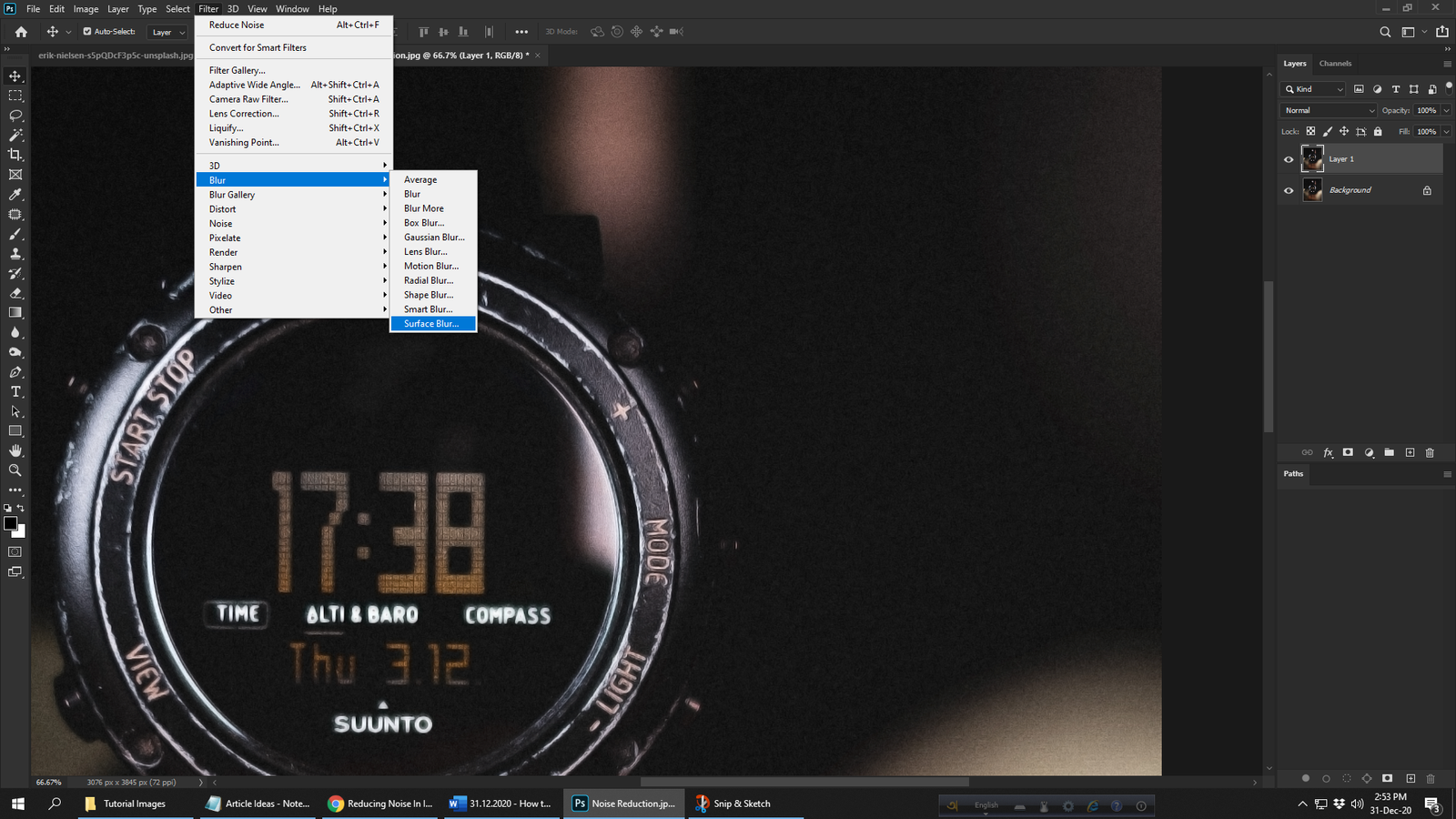Open the workspace switcher dropdown
The image size is (1456, 819).
point(1412,32)
